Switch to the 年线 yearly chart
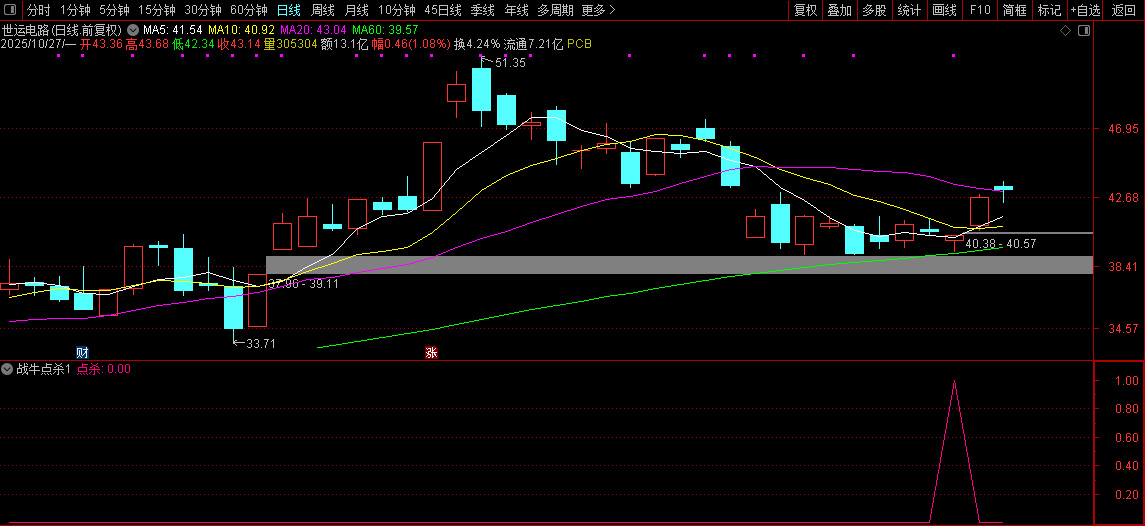This screenshot has height=526, width=1145. coord(516,10)
